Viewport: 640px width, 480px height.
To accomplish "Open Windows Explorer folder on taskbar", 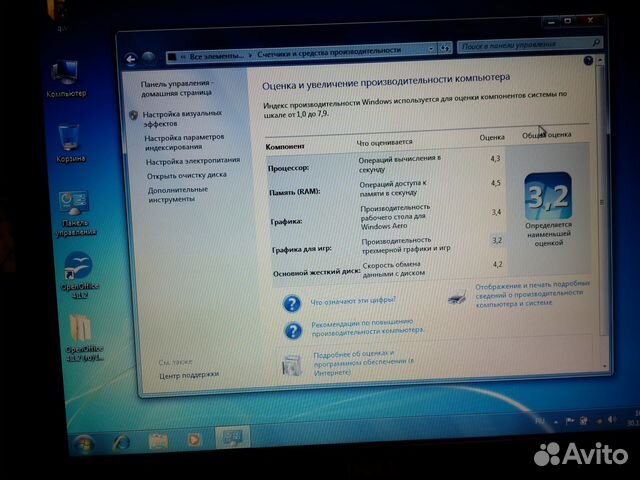I will [x=158, y=441].
